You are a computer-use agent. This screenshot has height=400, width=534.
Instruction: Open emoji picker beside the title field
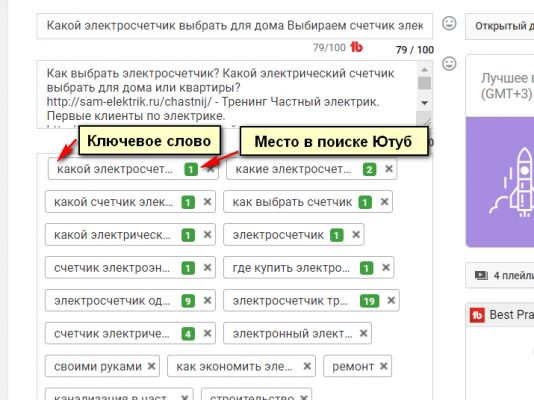click(449, 23)
